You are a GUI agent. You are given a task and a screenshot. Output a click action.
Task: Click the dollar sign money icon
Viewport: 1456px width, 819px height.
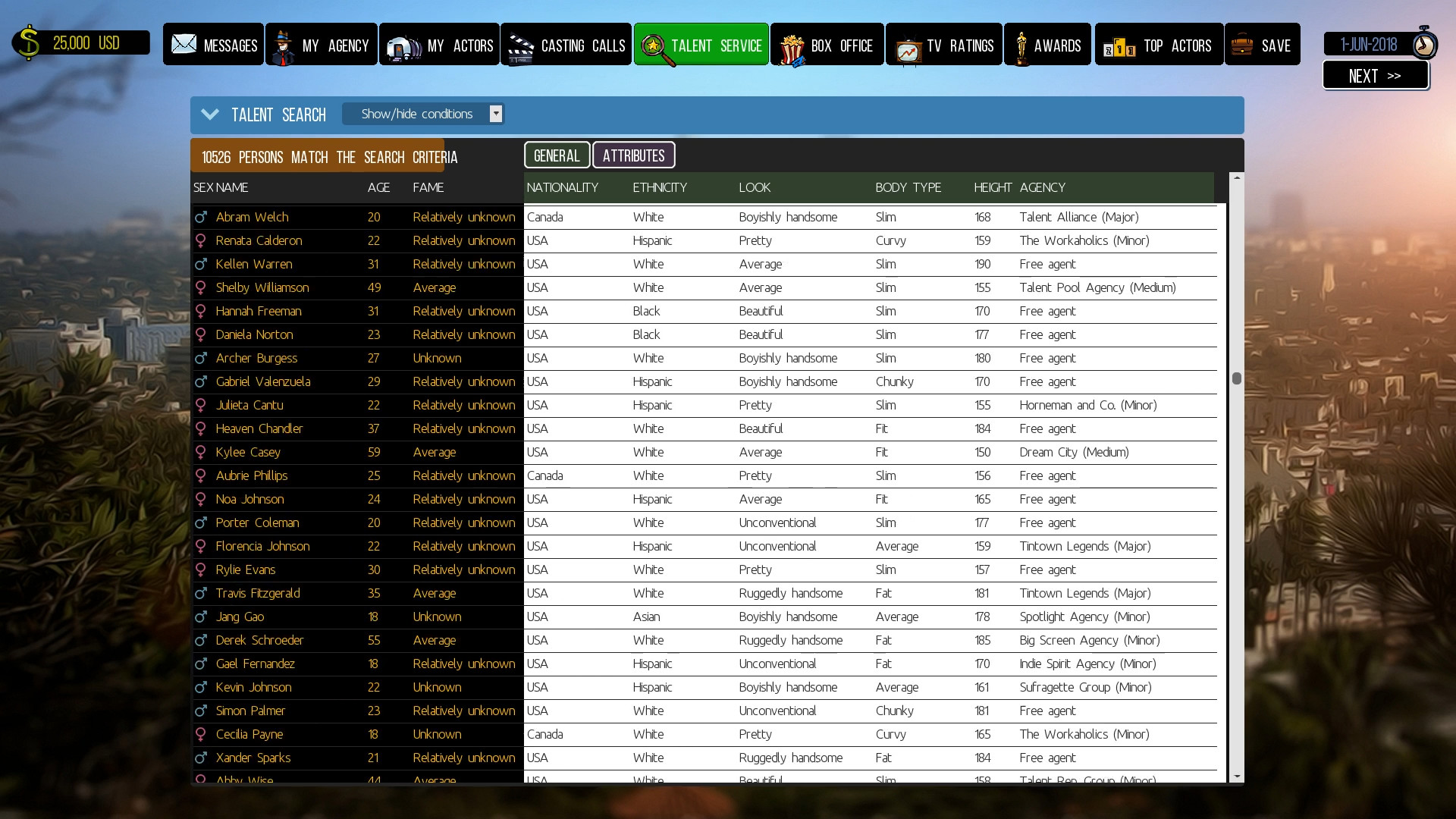coord(28,43)
